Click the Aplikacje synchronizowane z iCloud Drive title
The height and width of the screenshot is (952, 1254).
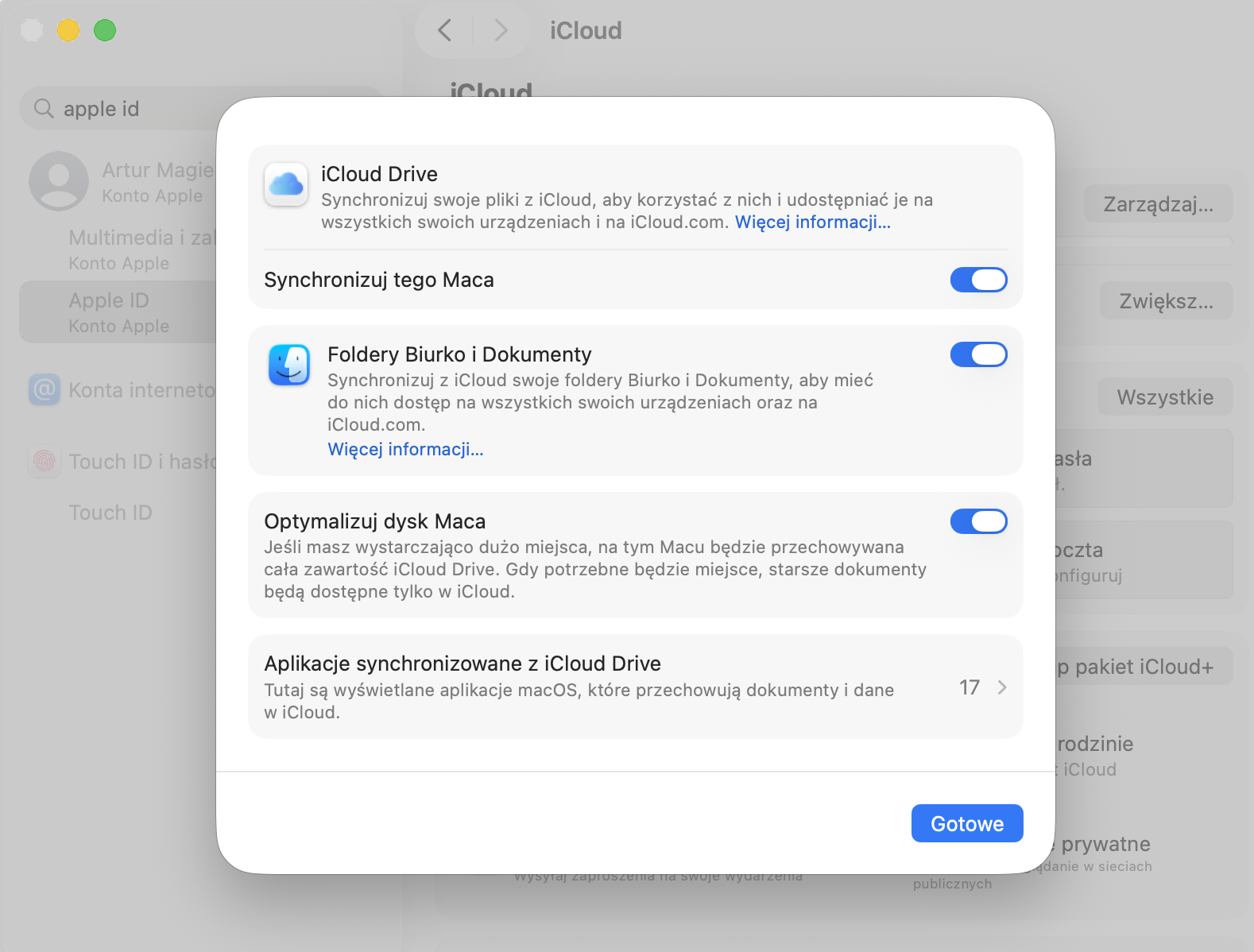point(463,664)
